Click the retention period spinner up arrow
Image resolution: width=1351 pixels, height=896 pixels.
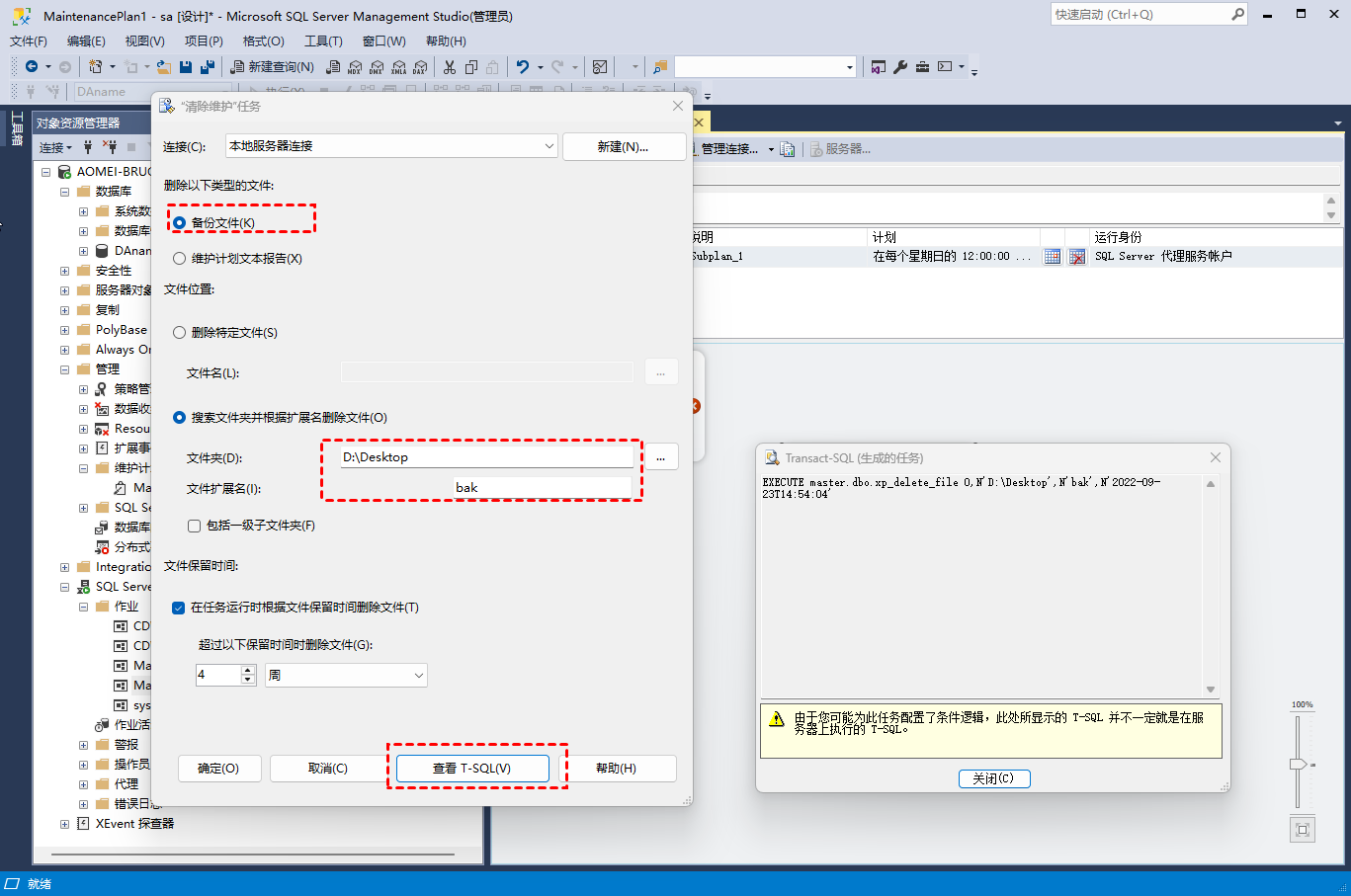pos(248,670)
